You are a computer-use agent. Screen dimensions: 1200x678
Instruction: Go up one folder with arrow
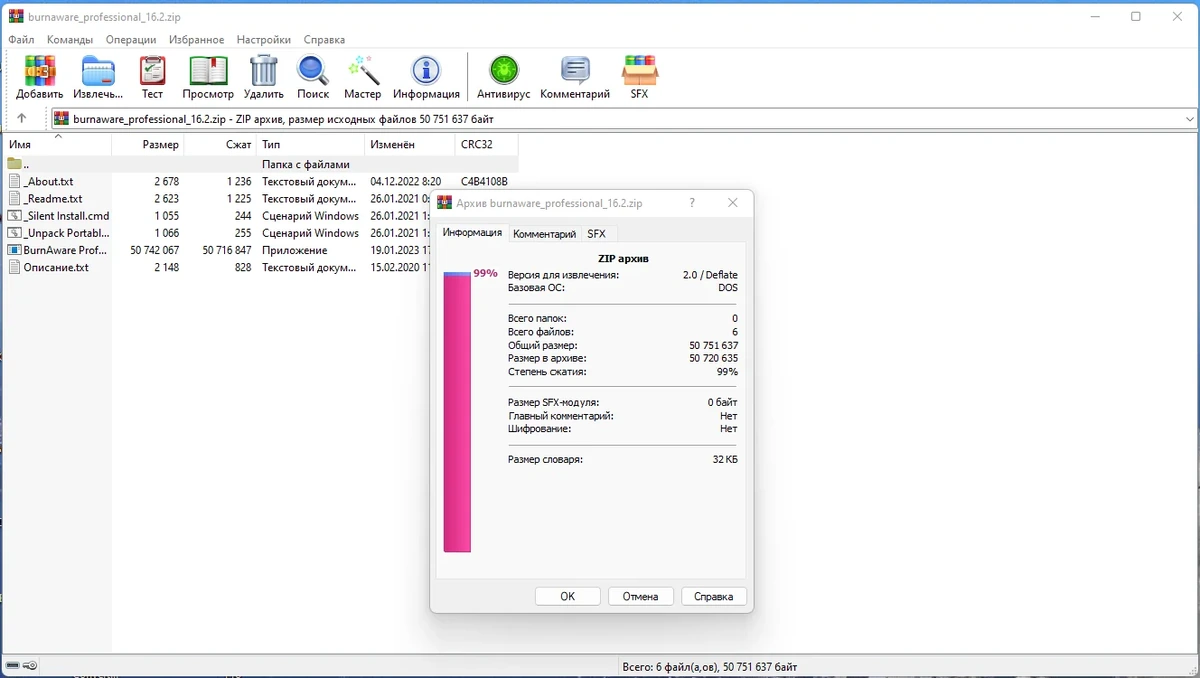point(22,119)
